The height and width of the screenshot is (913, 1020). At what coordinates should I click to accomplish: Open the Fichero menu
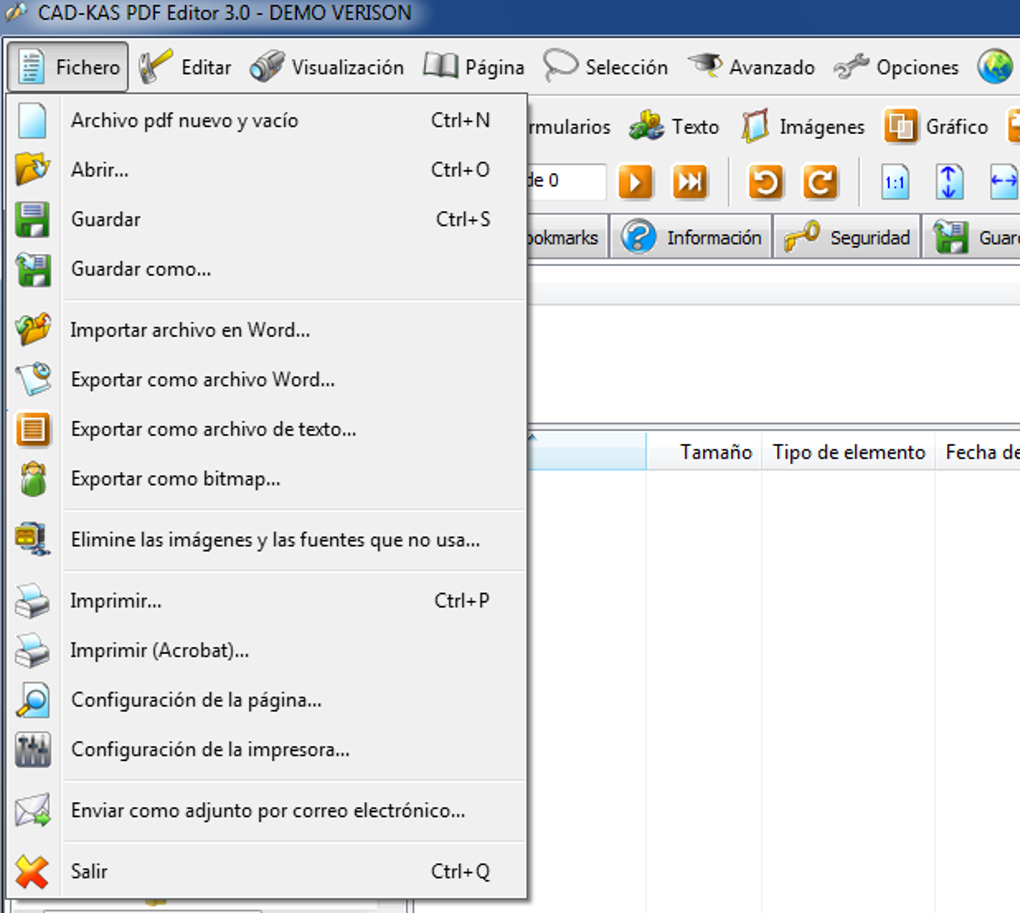click(x=68, y=67)
